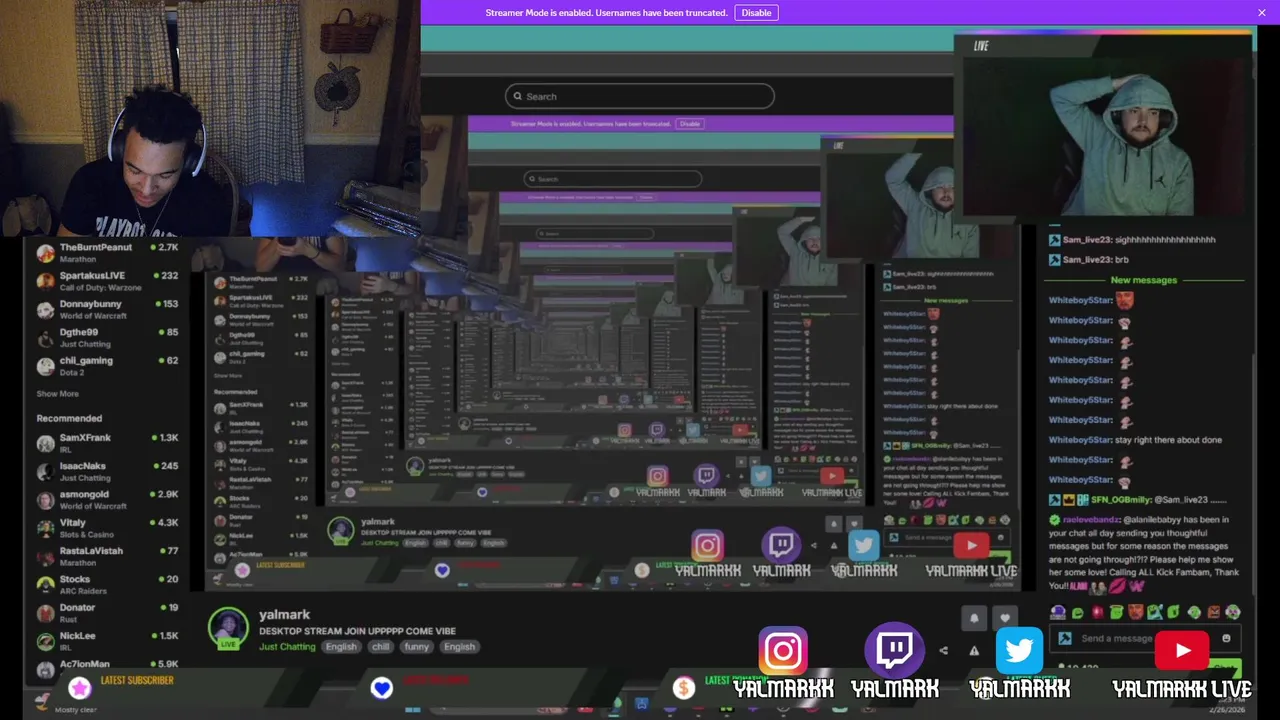Screen dimensions: 1280x720
Task: Open the yalmark streamer name link
Action: click(x=284, y=615)
